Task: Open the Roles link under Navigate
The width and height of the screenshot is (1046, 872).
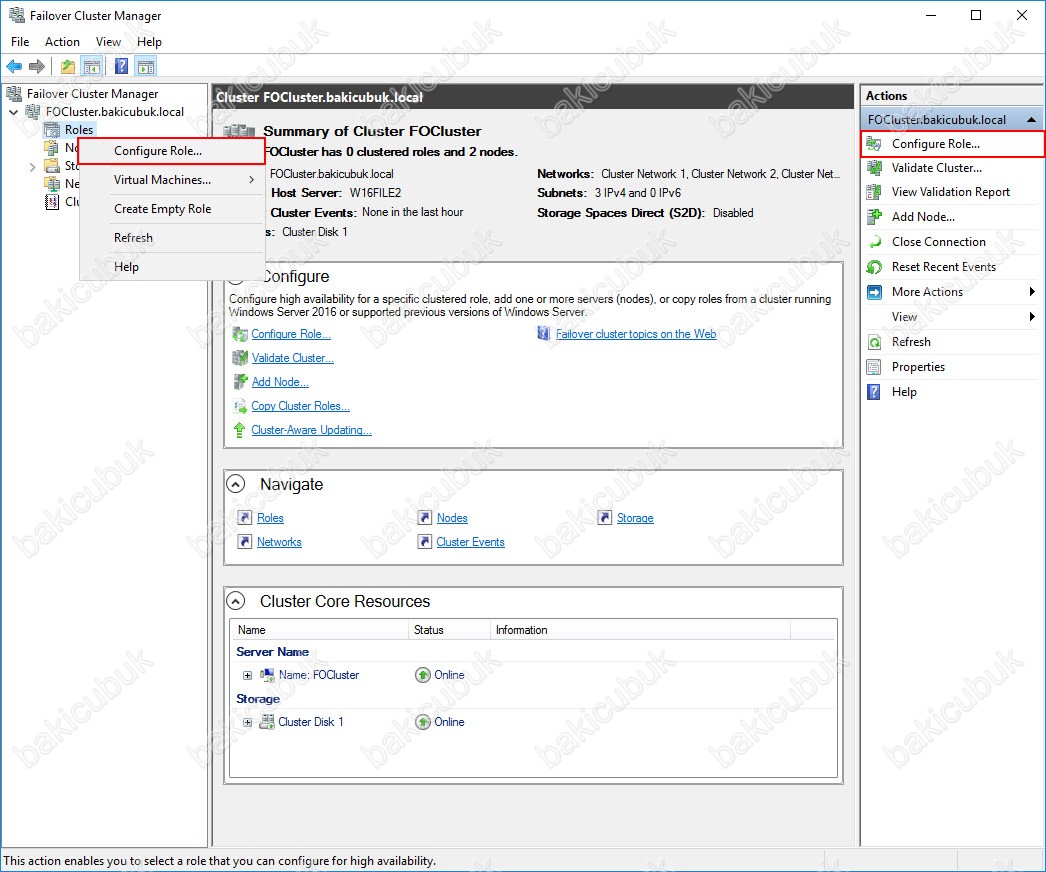Action: click(270, 518)
